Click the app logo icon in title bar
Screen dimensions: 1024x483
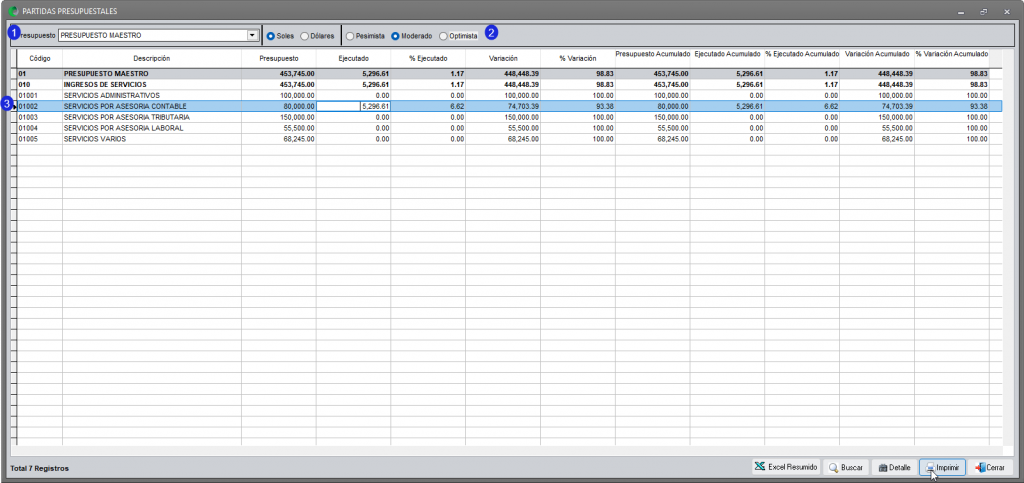click(x=13, y=11)
